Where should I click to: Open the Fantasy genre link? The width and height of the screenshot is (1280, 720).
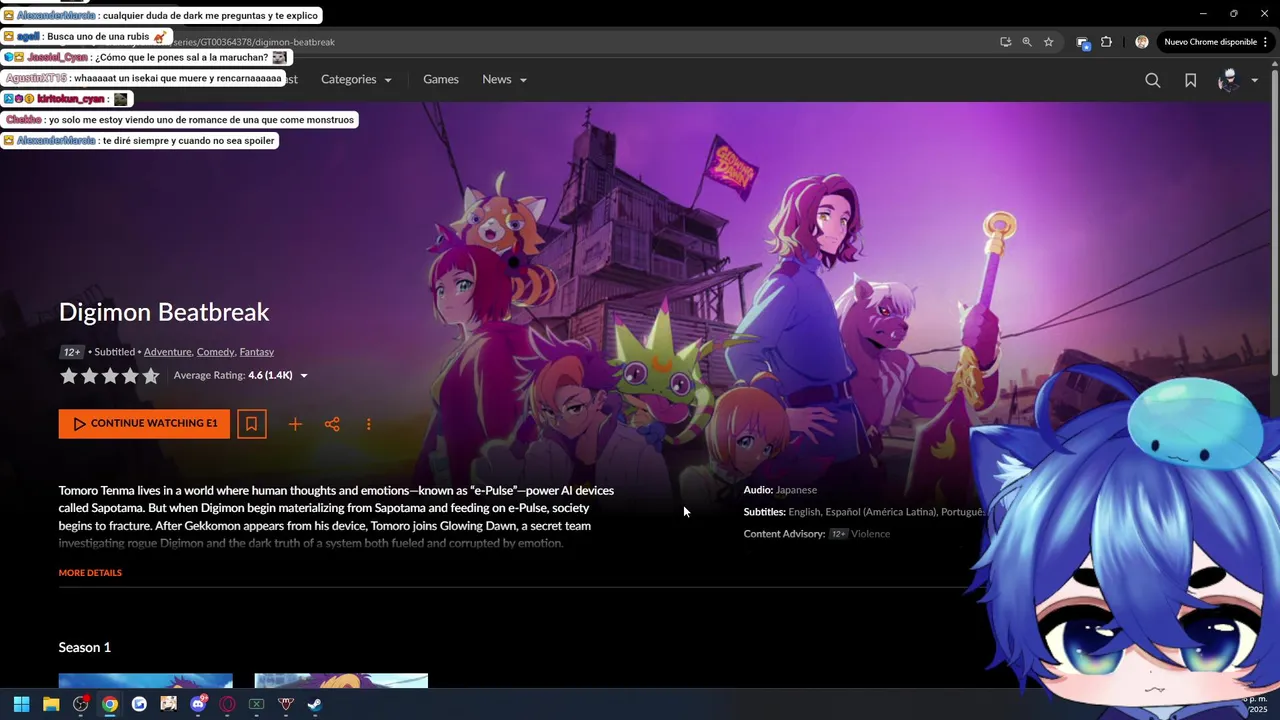click(x=257, y=352)
